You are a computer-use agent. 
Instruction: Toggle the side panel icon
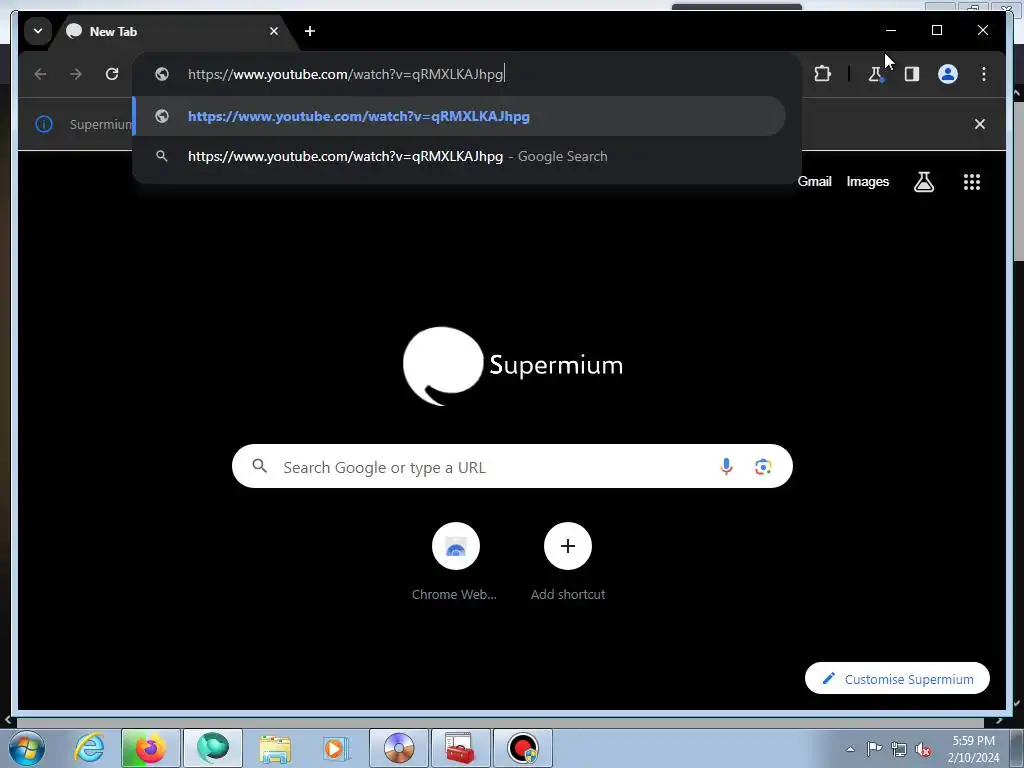coord(912,74)
